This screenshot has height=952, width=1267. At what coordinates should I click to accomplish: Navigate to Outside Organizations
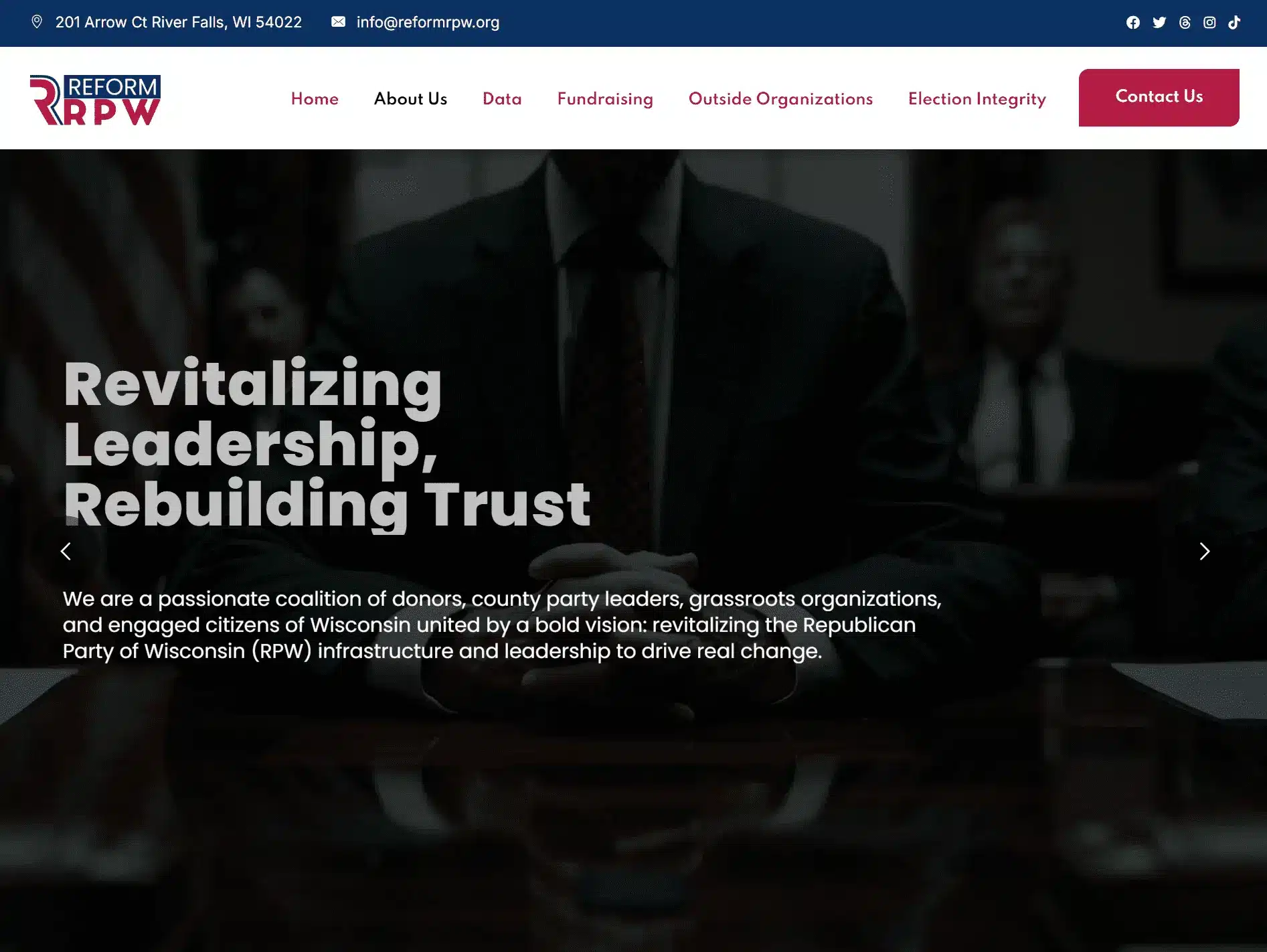click(780, 98)
